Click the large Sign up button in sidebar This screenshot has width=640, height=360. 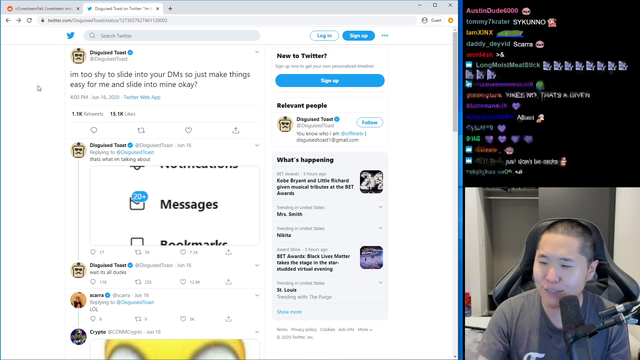click(x=330, y=80)
